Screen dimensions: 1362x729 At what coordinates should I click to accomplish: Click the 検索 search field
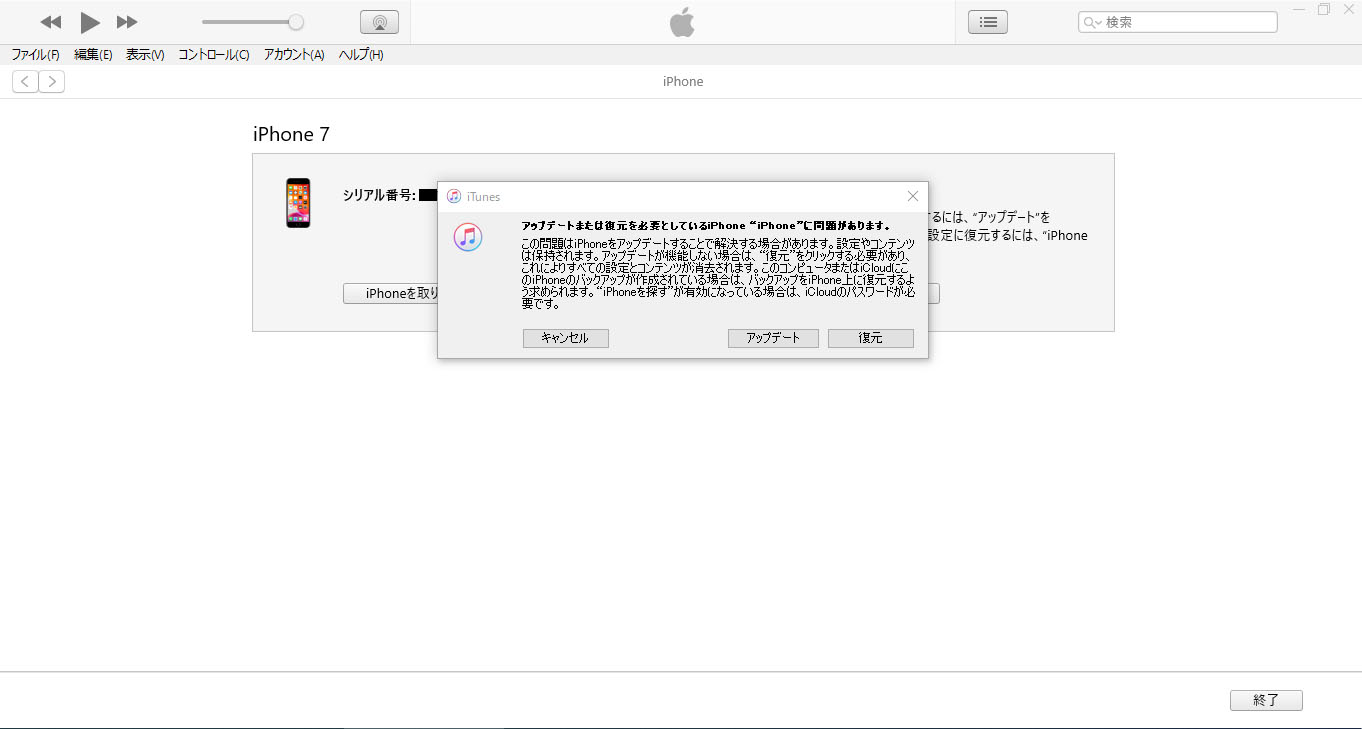1178,22
